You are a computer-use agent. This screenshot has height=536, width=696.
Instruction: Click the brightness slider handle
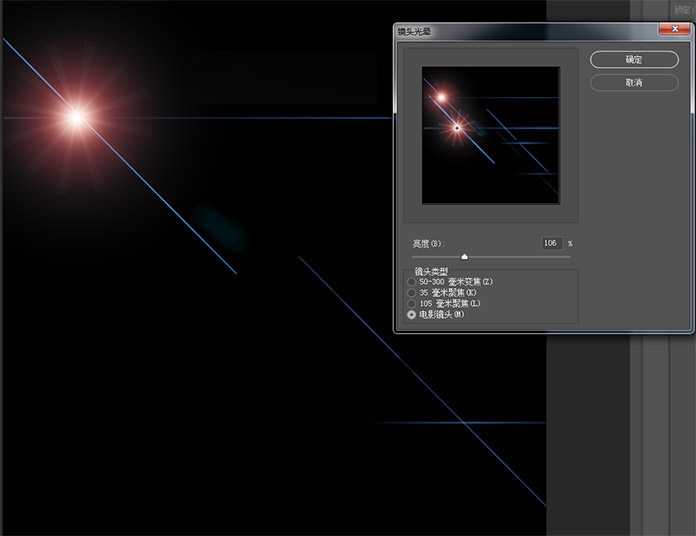(x=464, y=257)
